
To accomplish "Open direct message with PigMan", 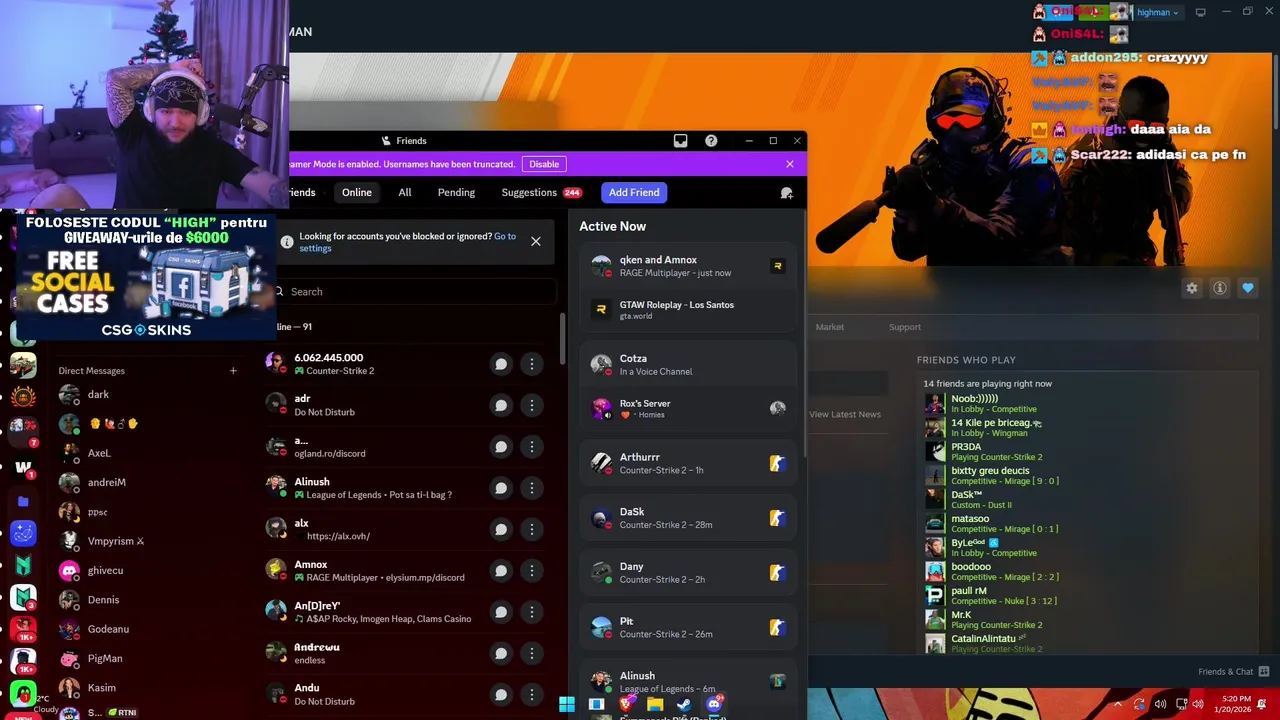I will (x=150, y=658).
